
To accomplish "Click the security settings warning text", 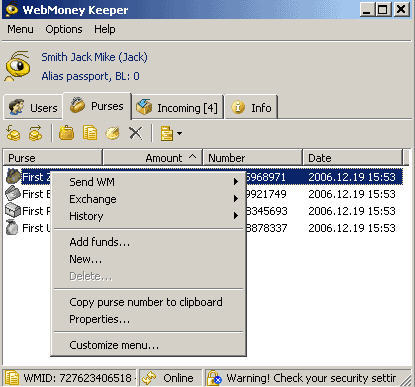I will (311, 378).
